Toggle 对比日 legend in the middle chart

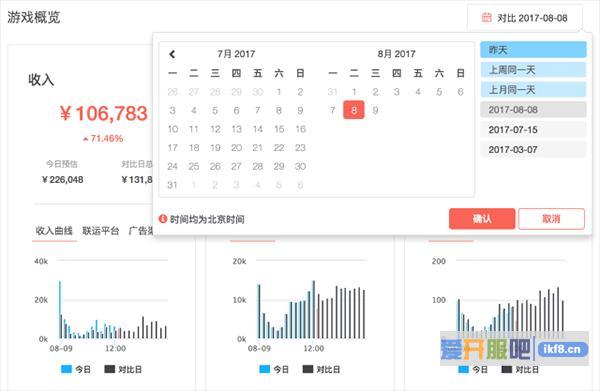321,369
